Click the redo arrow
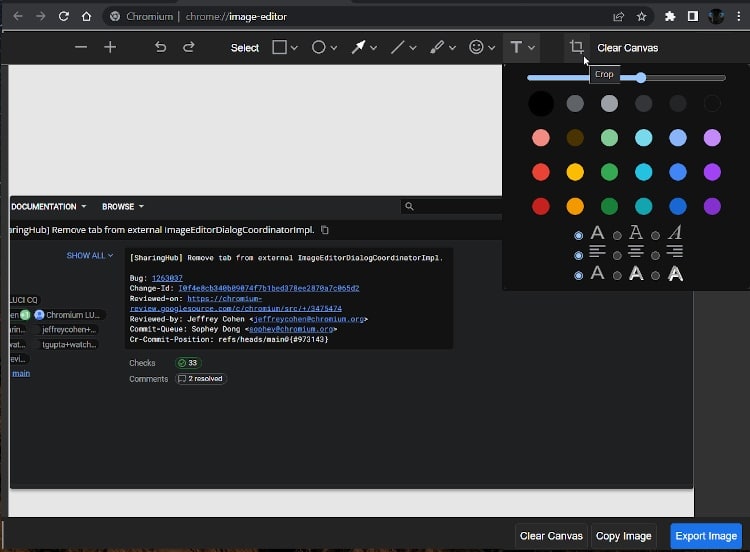Screen dimensions: 750x552 [x=189, y=47]
